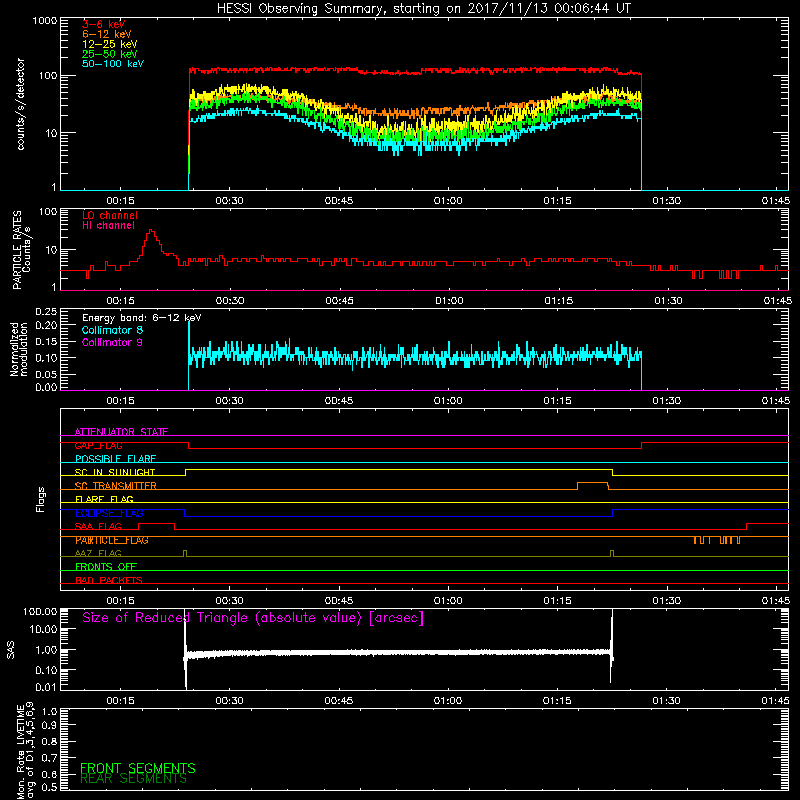Click the particle rate peak near 00:19

[x=151, y=232]
